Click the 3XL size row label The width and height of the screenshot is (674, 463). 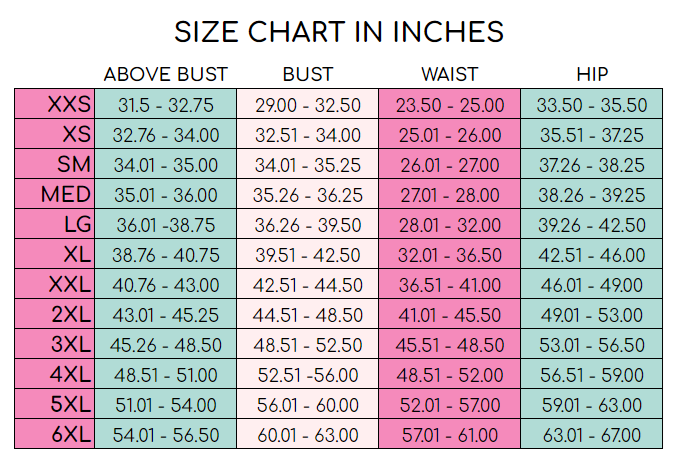click(x=70, y=345)
